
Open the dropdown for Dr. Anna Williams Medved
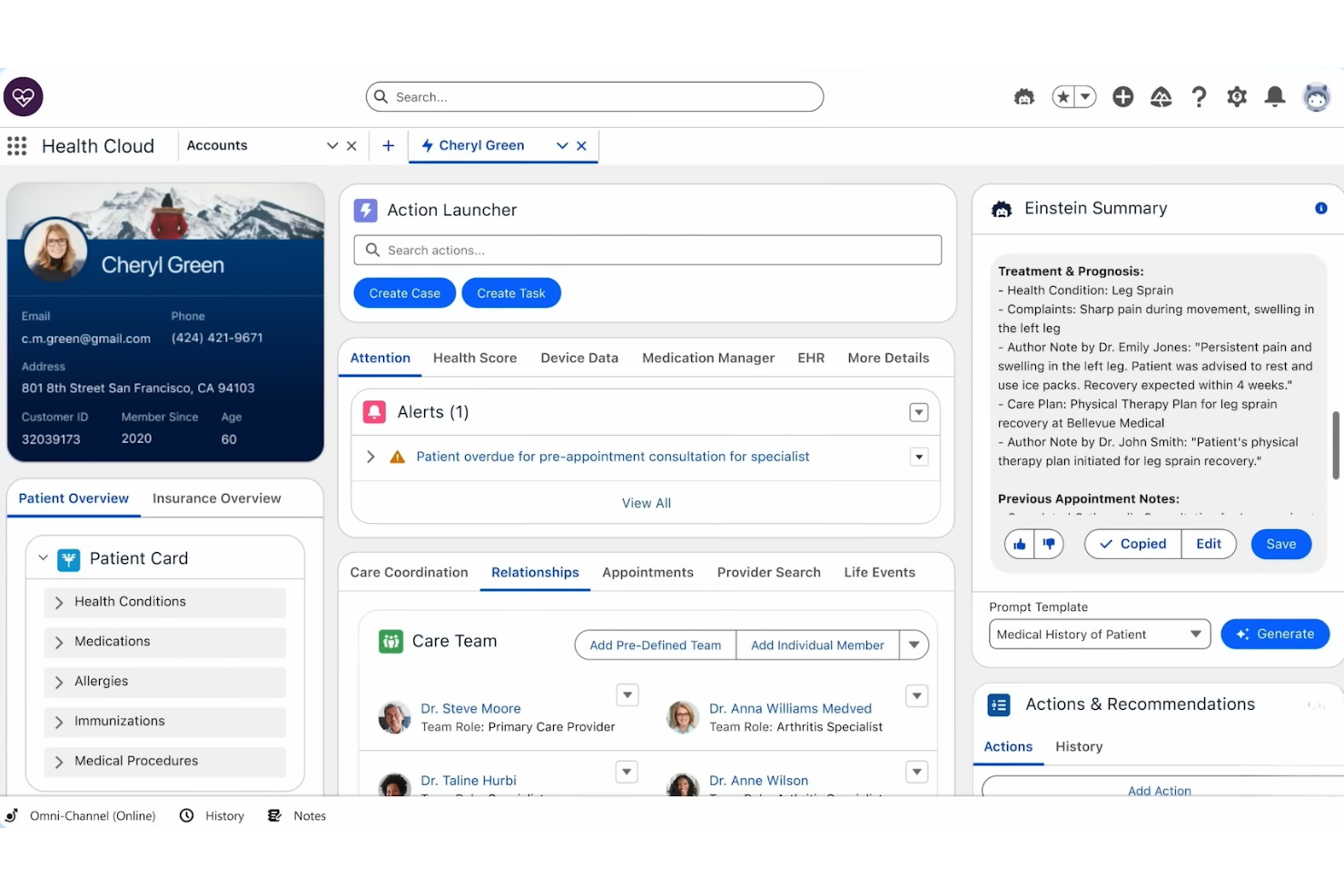tap(917, 696)
